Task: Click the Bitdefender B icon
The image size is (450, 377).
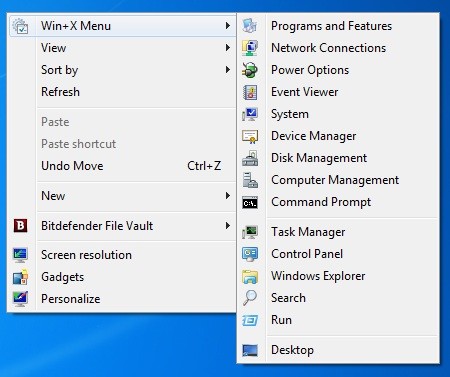Action: coord(20,226)
